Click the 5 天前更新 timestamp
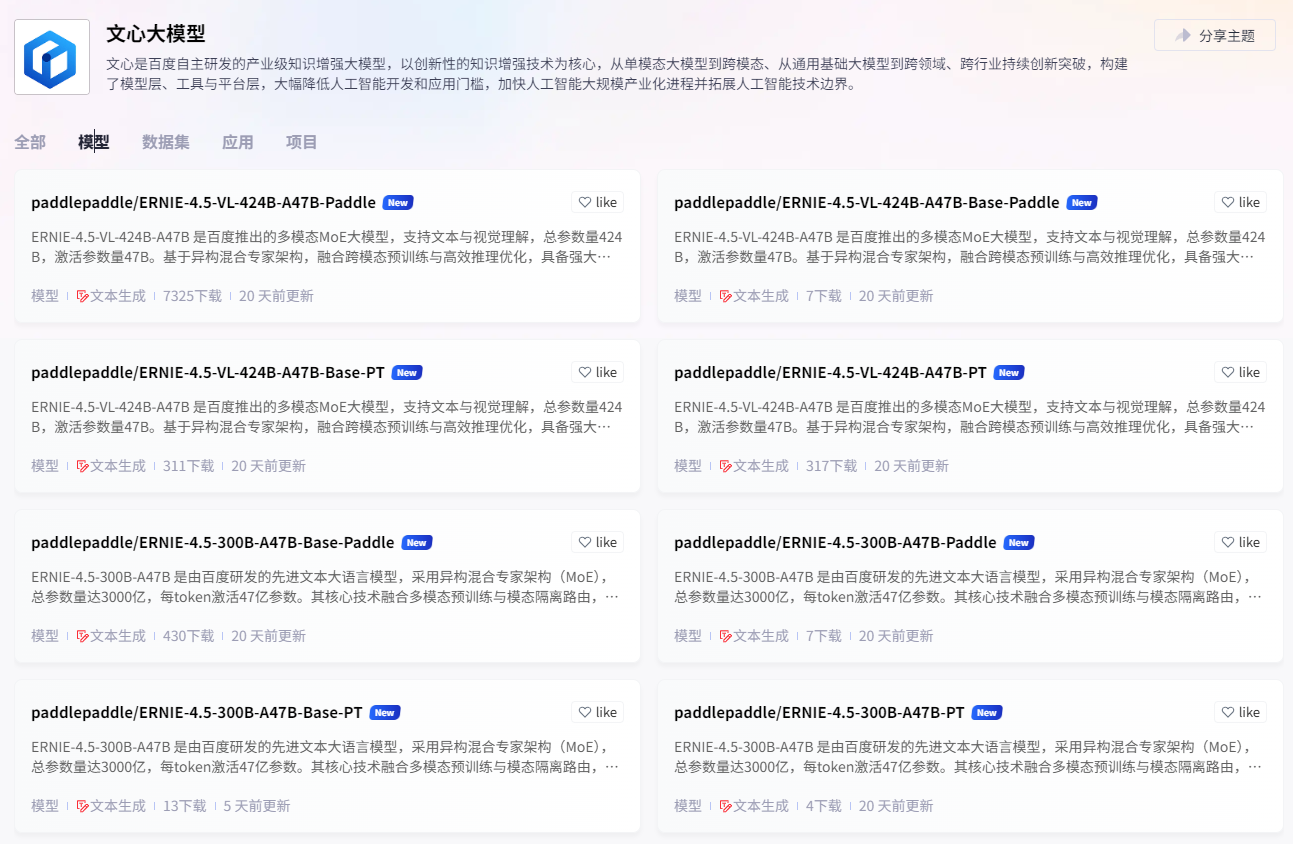This screenshot has height=844, width=1293. (257, 806)
